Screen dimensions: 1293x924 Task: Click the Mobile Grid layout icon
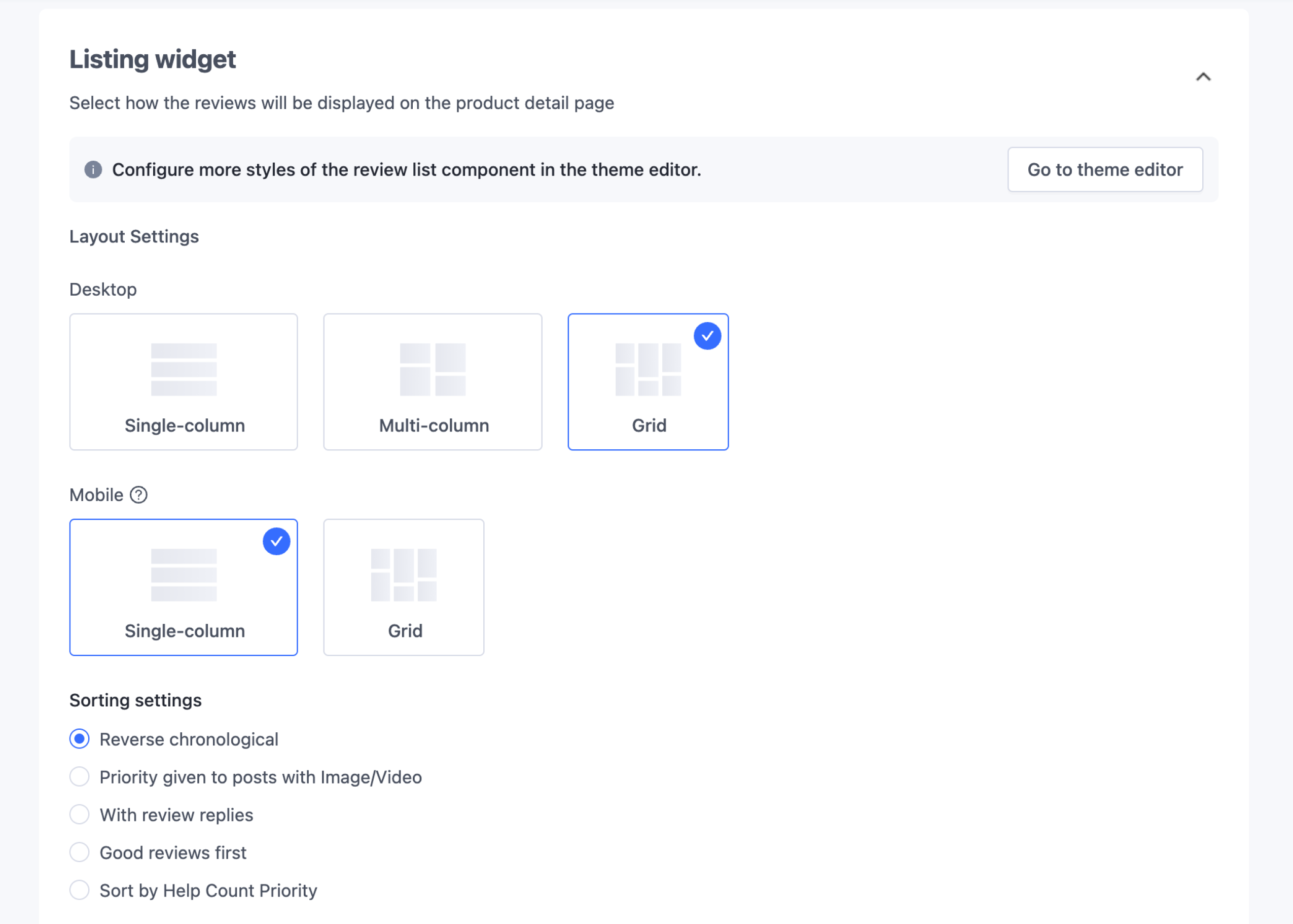(x=404, y=575)
